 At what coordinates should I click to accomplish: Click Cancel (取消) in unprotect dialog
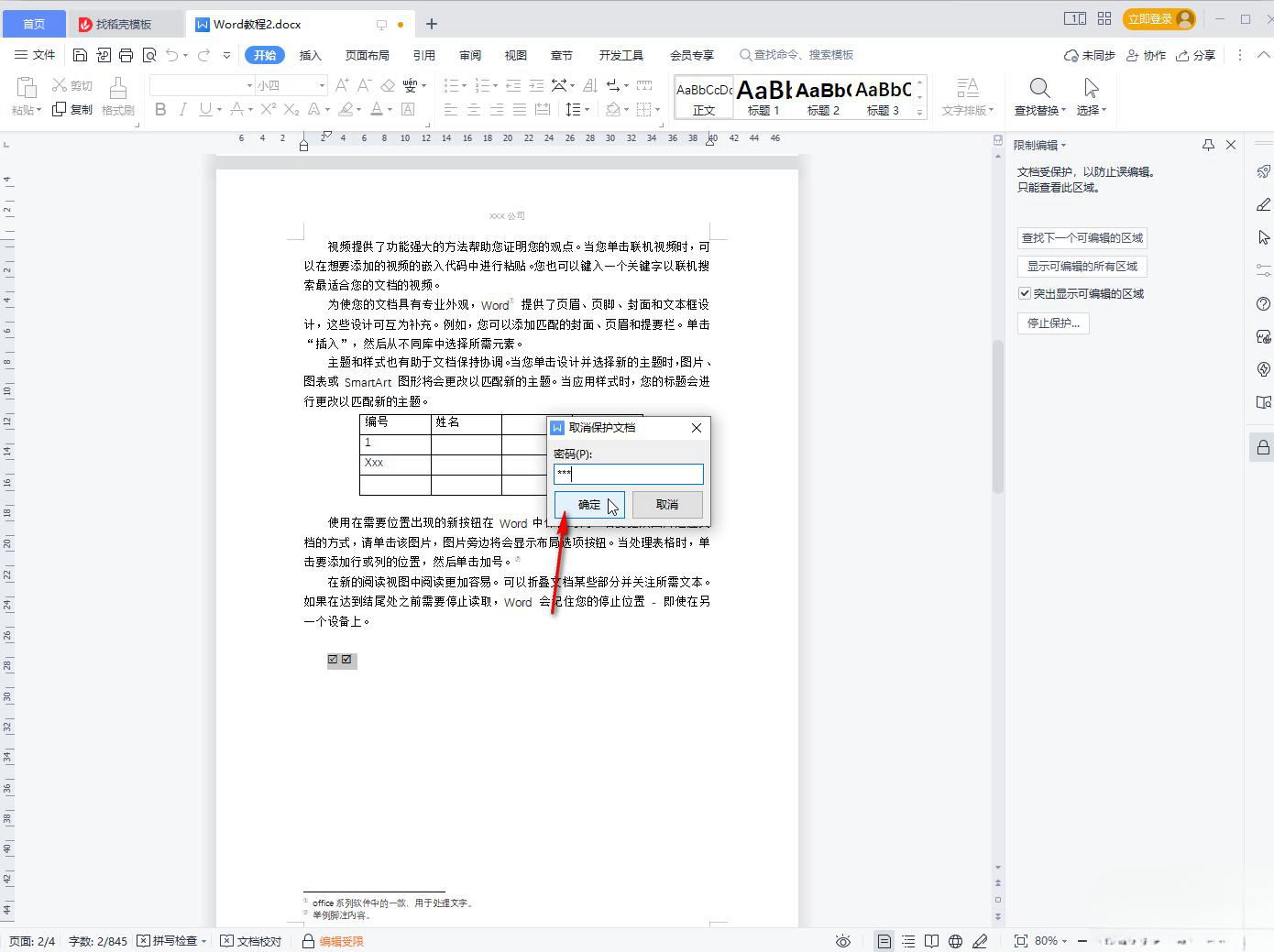click(x=667, y=505)
